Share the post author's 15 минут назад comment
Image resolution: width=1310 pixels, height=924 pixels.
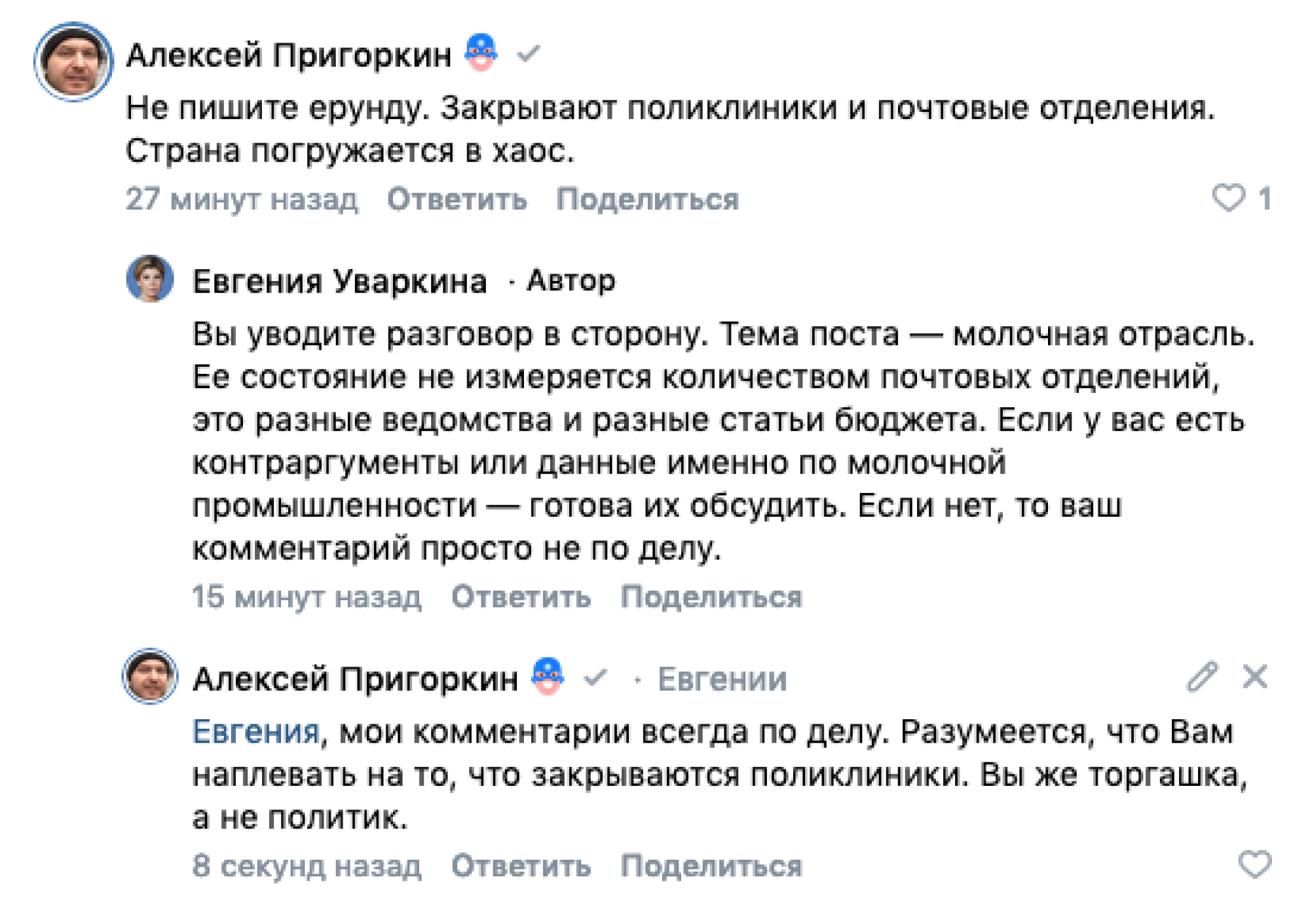711,597
